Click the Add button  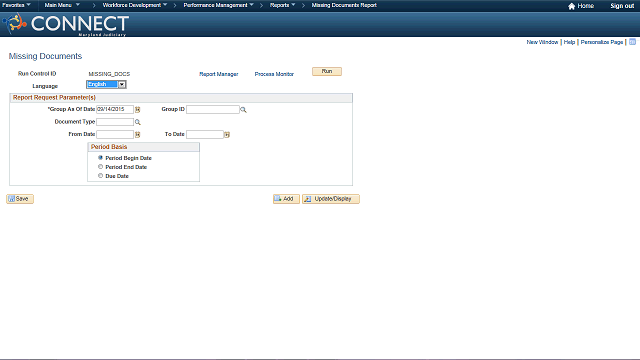click(x=286, y=199)
